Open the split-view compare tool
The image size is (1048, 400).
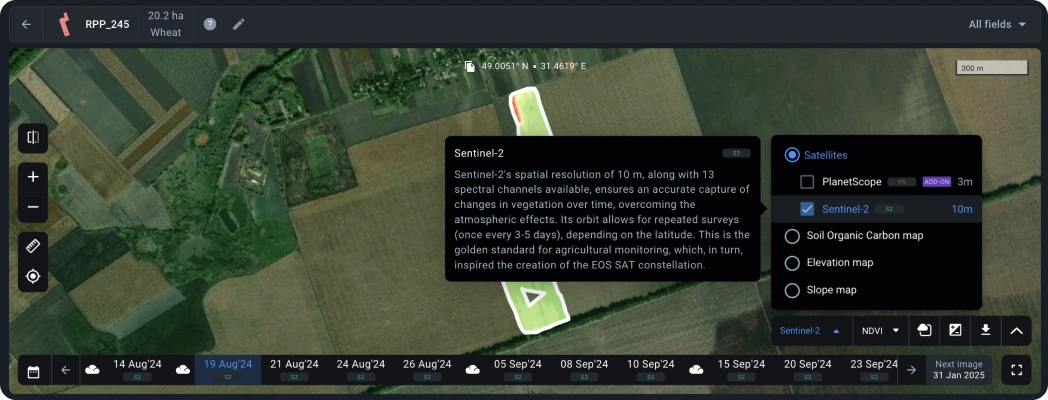pos(33,138)
